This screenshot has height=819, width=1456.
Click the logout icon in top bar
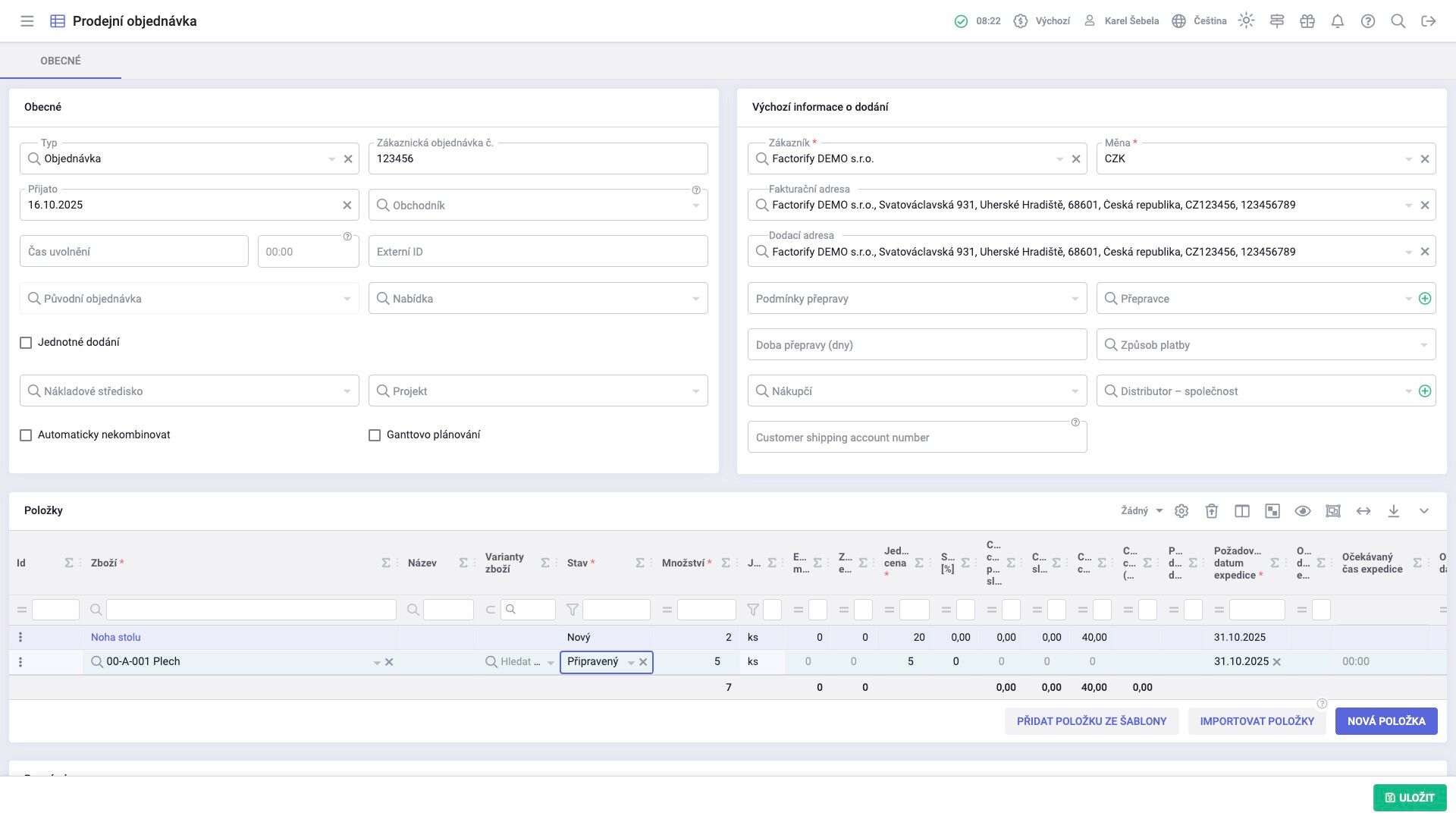pyautogui.click(x=1429, y=21)
